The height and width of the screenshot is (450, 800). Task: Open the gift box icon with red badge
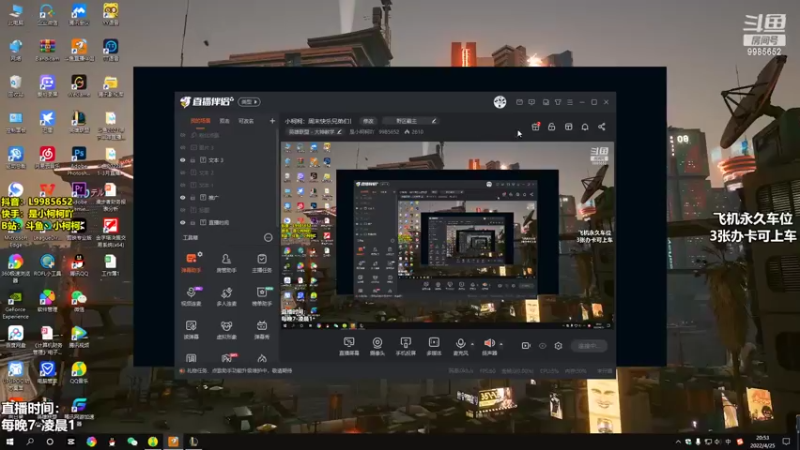tap(535, 127)
